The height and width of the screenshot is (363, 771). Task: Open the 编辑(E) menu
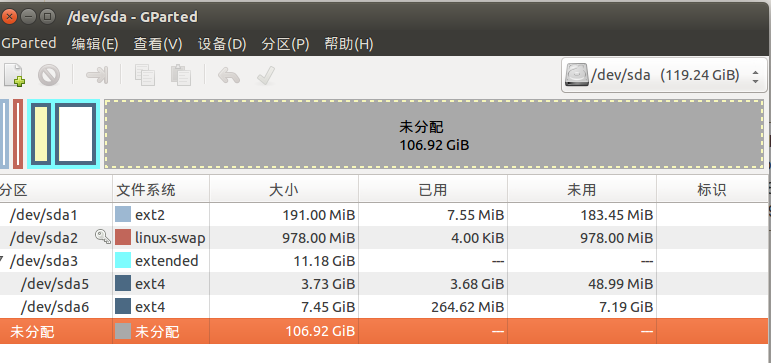[95, 44]
